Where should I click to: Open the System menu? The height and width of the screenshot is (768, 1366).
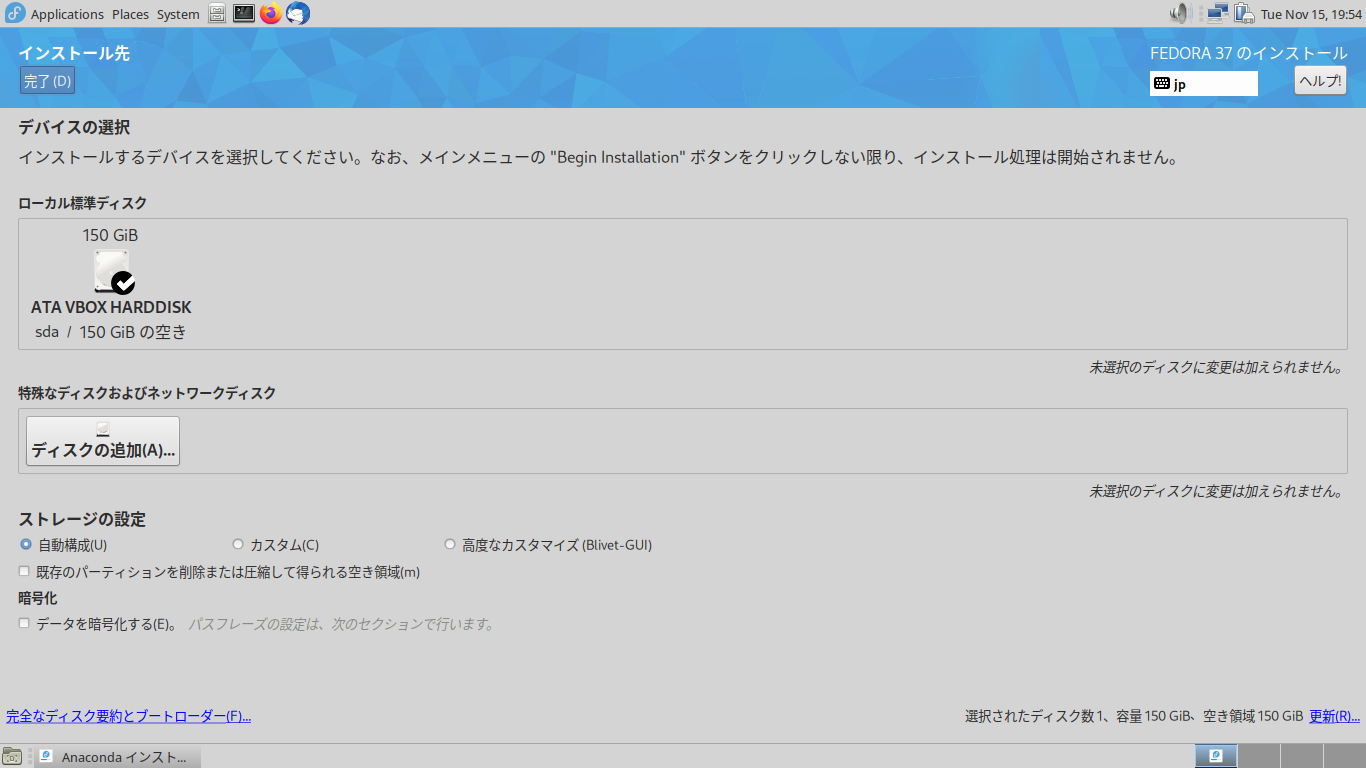(178, 14)
